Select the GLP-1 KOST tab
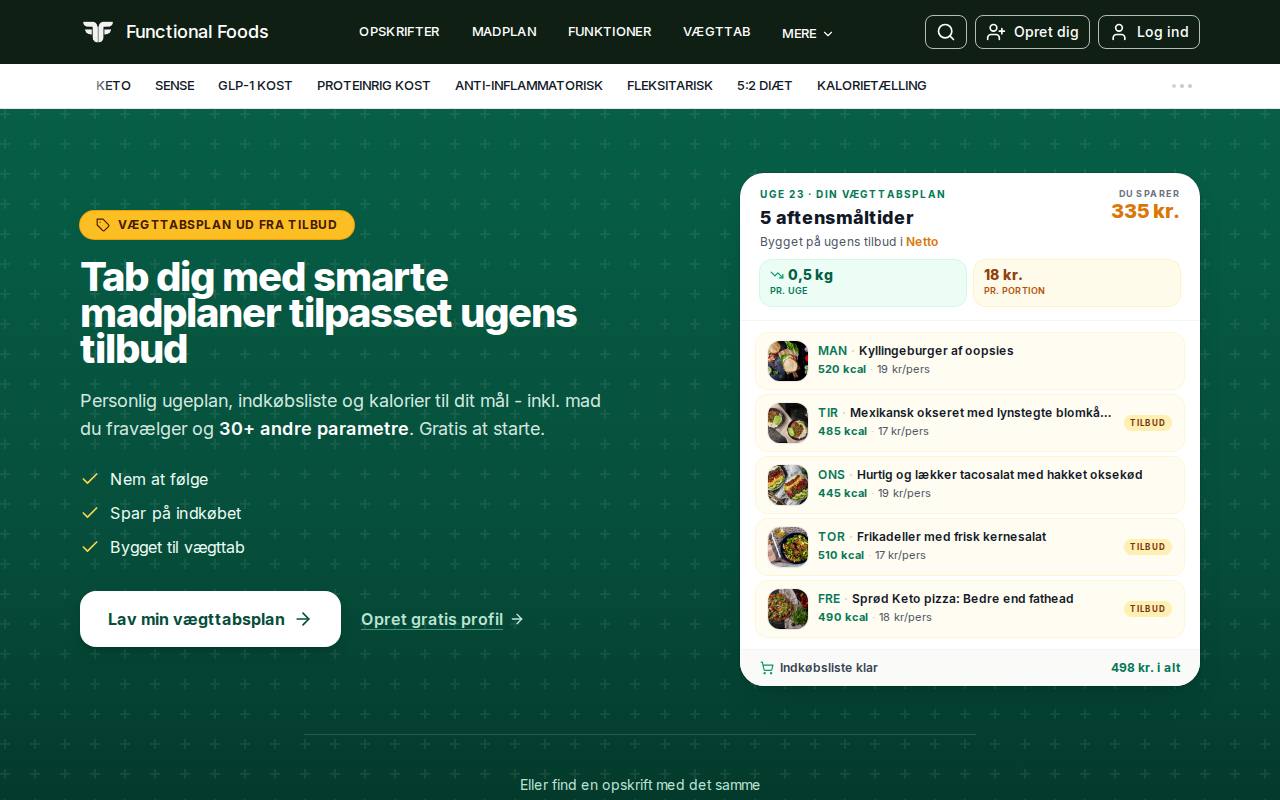The height and width of the screenshot is (800, 1280). (255, 86)
